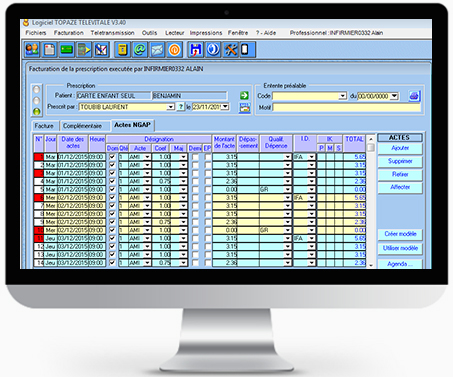Click the green Vitale card toolbar icon

(x=67, y=50)
